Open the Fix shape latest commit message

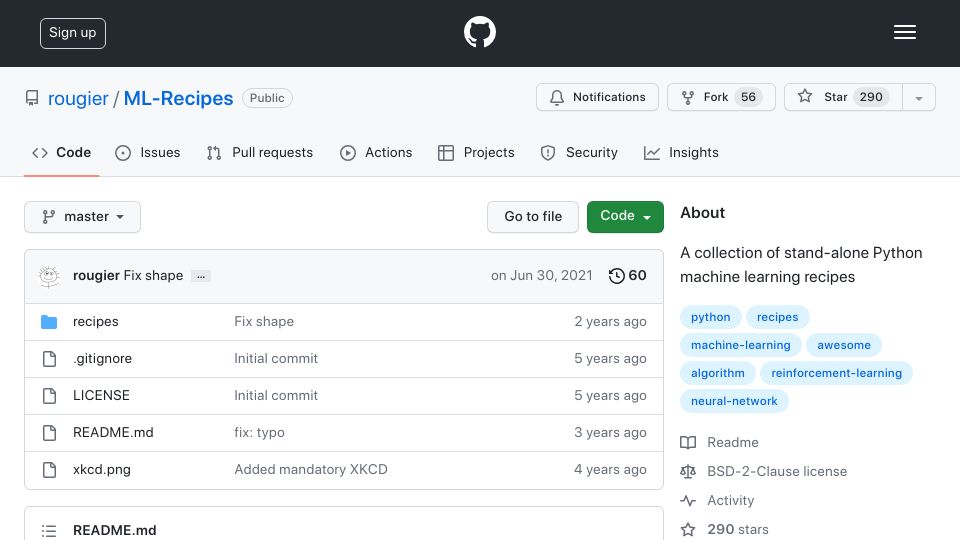coord(153,276)
